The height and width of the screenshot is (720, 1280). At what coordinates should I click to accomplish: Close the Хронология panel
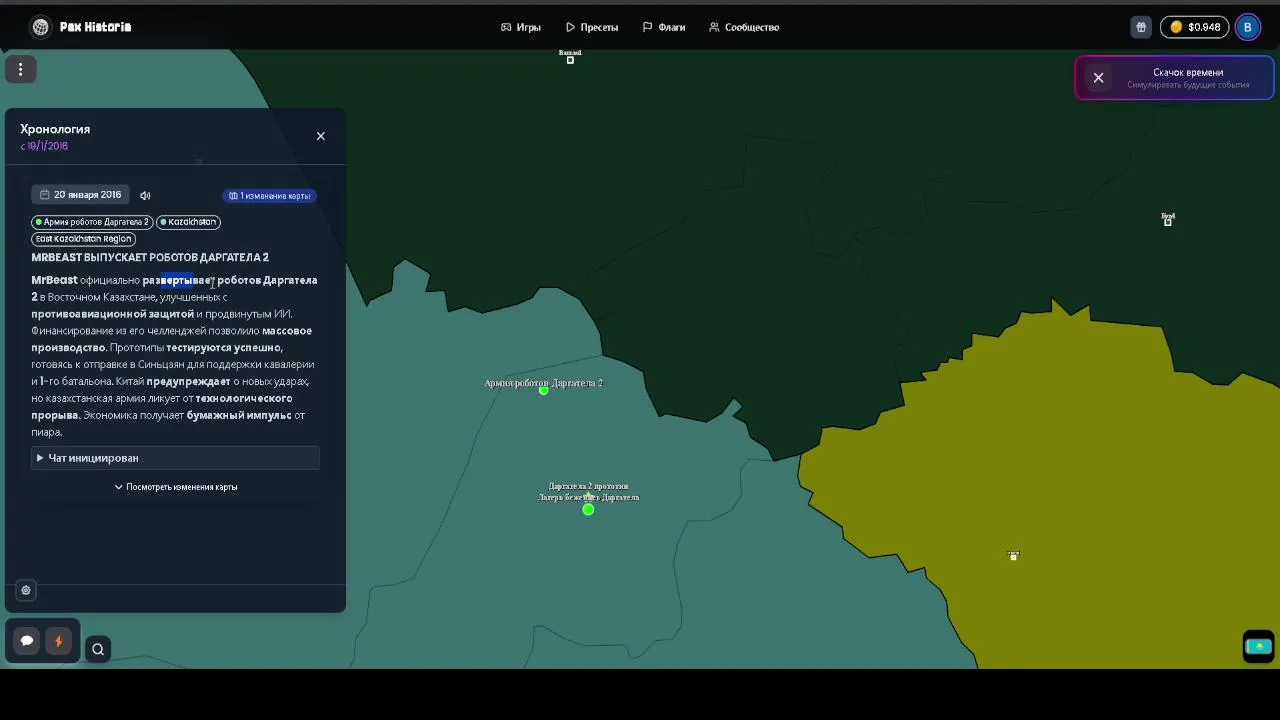coord(321,136)
